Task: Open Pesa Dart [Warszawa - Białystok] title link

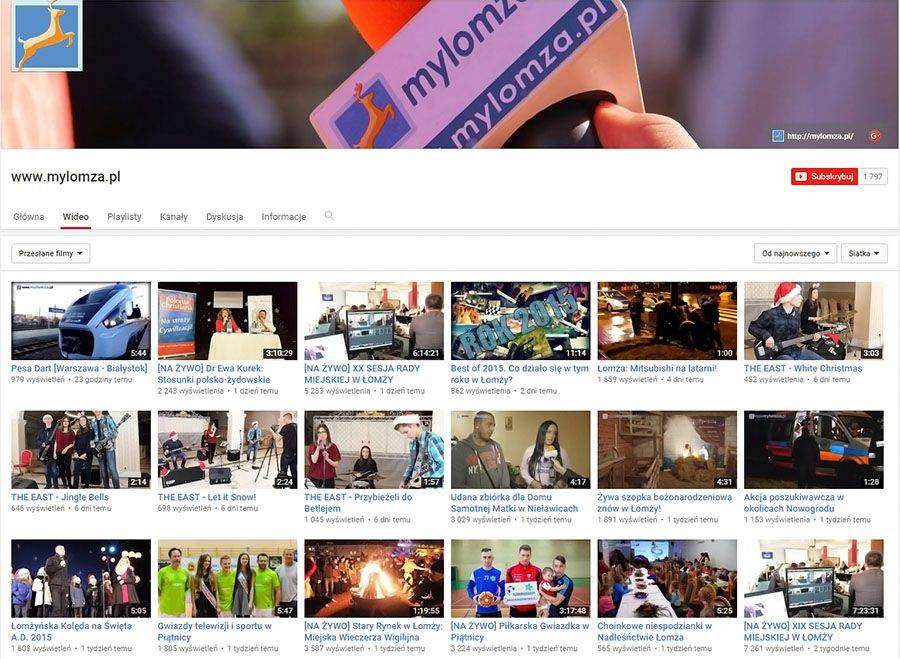Action: 79,369
